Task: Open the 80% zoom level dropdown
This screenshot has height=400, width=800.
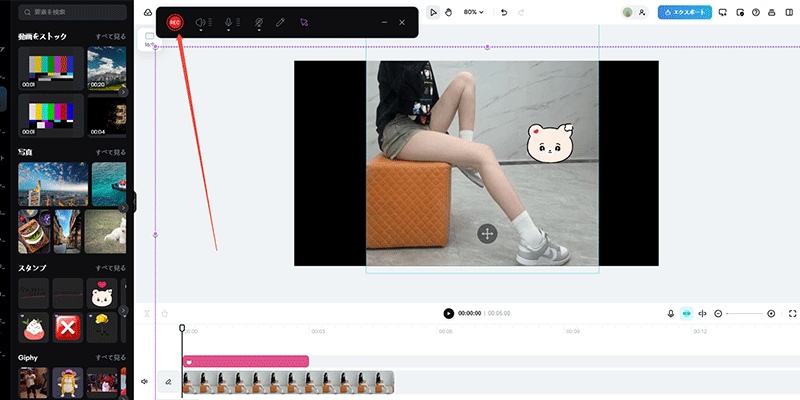Action: pyautogui.click(x=473, y=12)
